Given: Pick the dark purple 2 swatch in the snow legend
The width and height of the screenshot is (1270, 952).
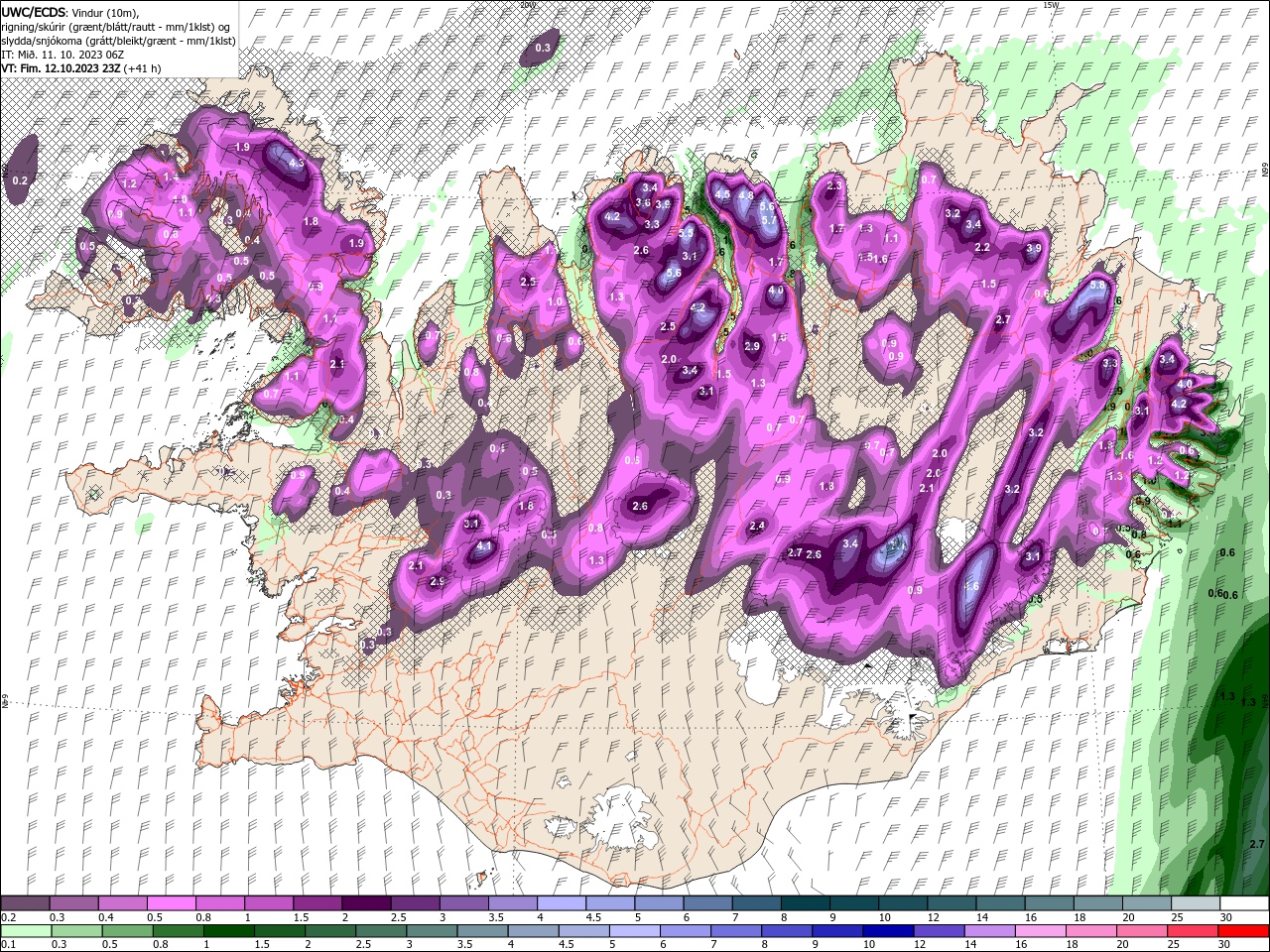Looking at the screenshot, I should (x=365, y=903).
